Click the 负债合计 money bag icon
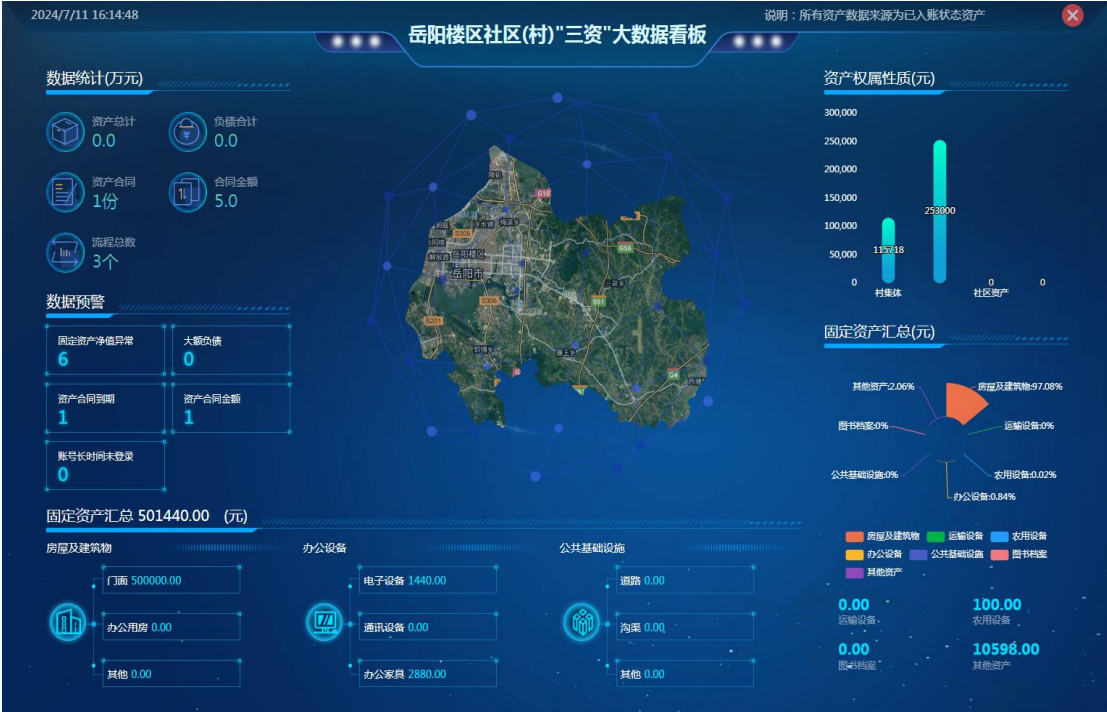 pyautogui.click(x=187, y=132)
